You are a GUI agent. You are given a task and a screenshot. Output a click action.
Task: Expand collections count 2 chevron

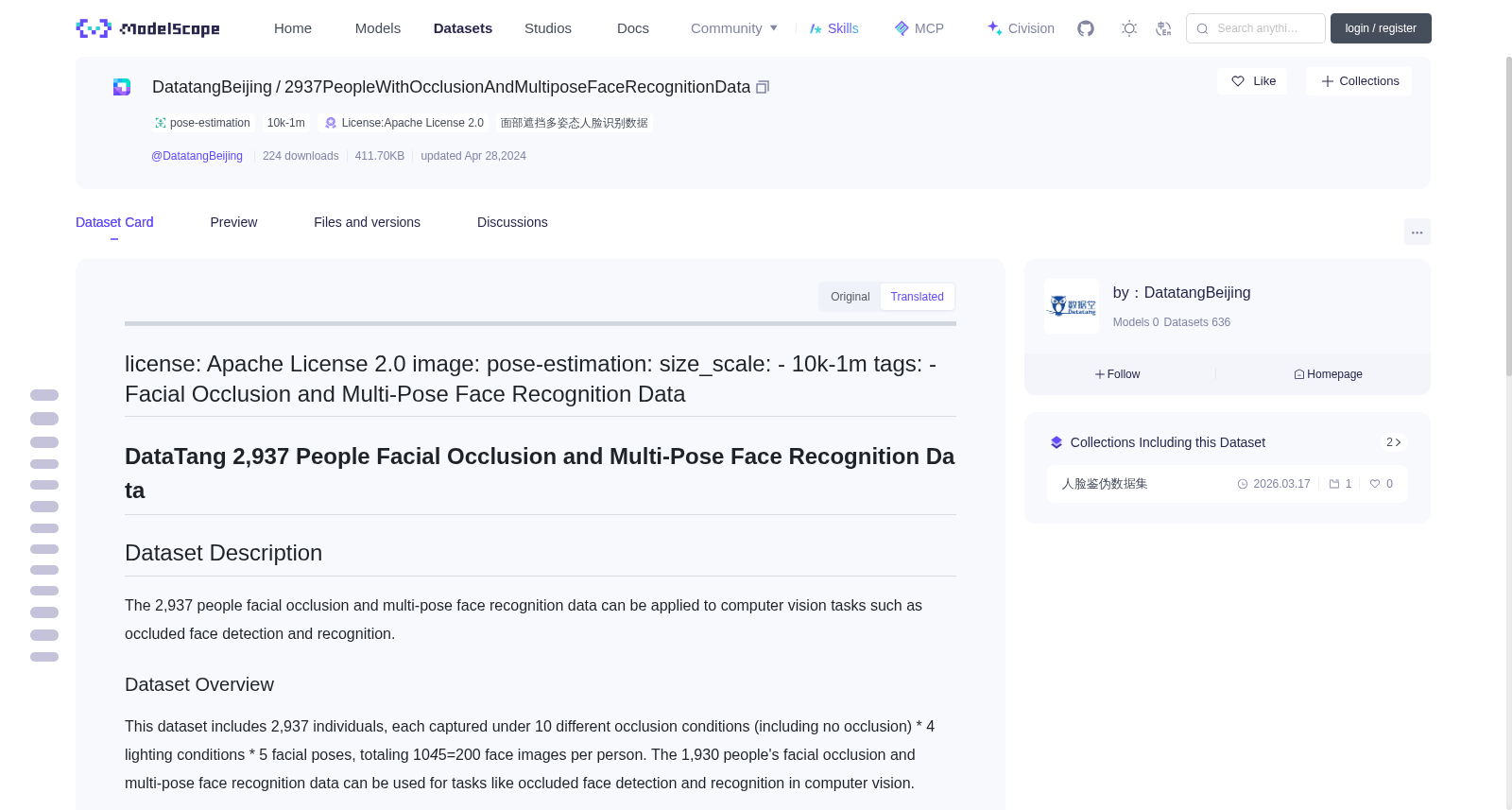[x=1394, y=442]
